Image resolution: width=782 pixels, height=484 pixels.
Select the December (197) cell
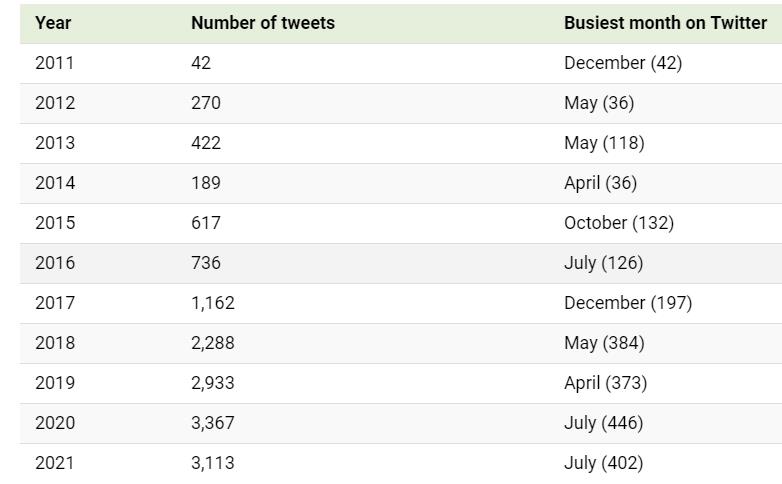[x=627, y=303]
